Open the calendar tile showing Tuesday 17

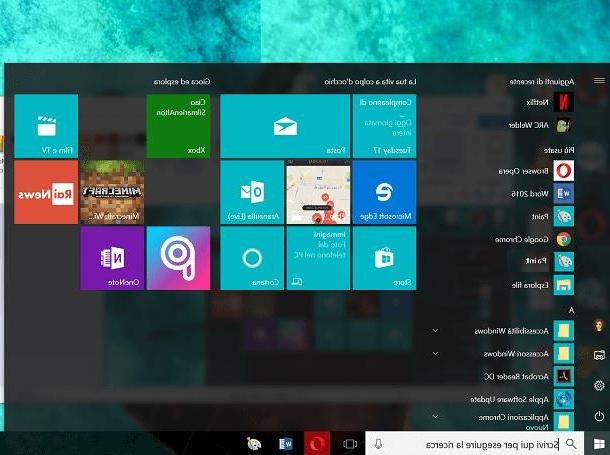[384, 126]
